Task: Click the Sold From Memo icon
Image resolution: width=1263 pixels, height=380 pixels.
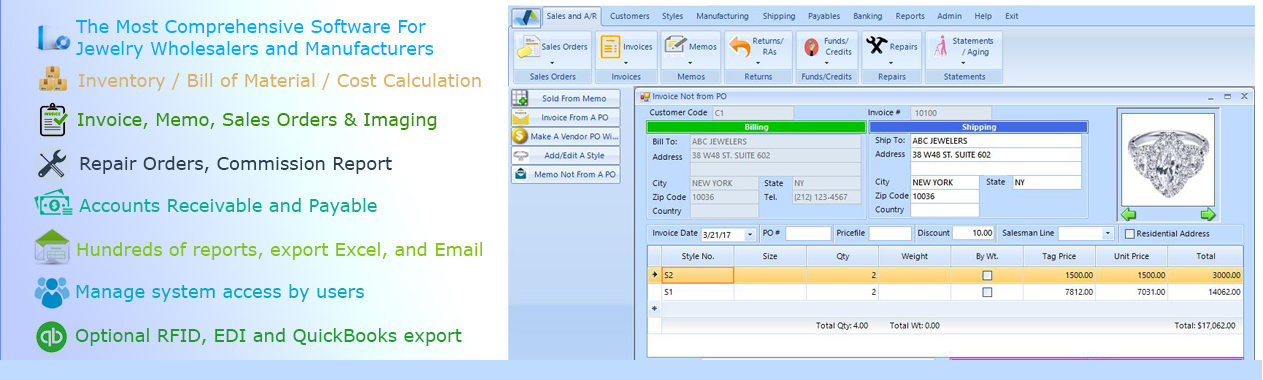Action: [x=520, y=98]
